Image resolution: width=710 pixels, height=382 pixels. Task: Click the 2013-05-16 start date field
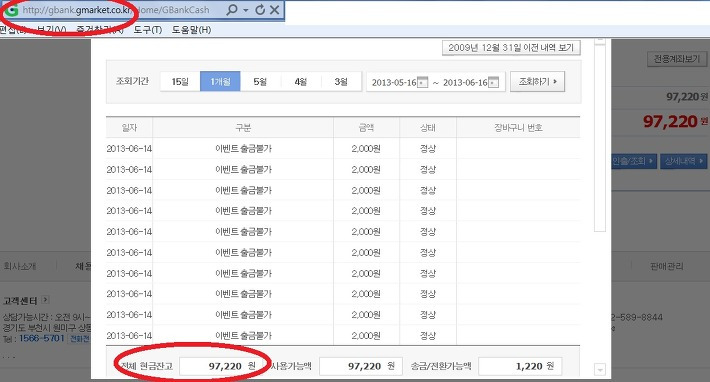393,83
